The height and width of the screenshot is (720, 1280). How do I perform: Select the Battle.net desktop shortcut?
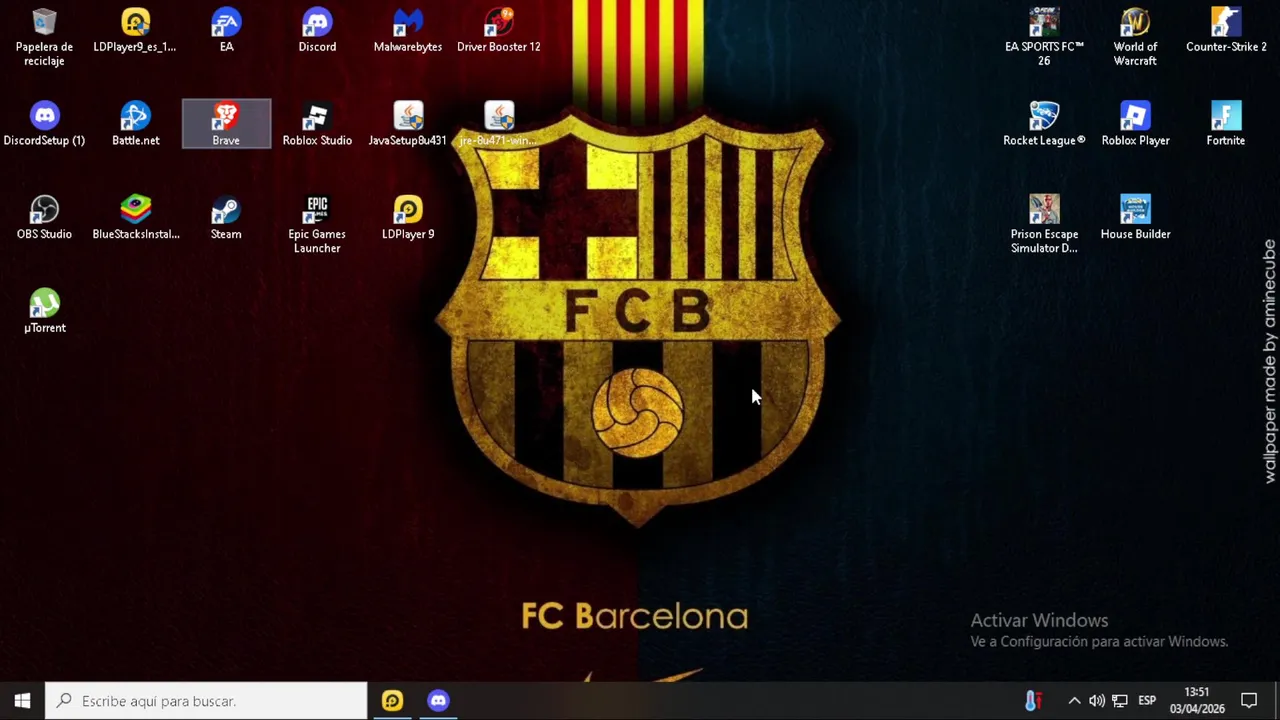[x=135, y=124]
